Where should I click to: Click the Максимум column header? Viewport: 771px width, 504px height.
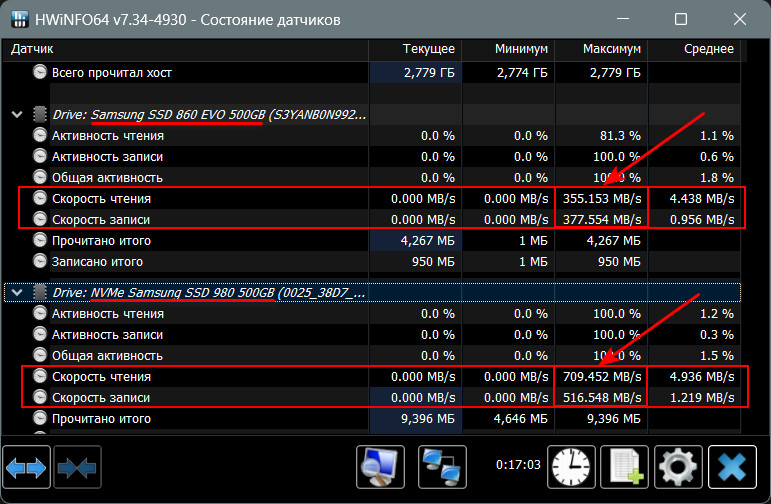coord(601,49)
